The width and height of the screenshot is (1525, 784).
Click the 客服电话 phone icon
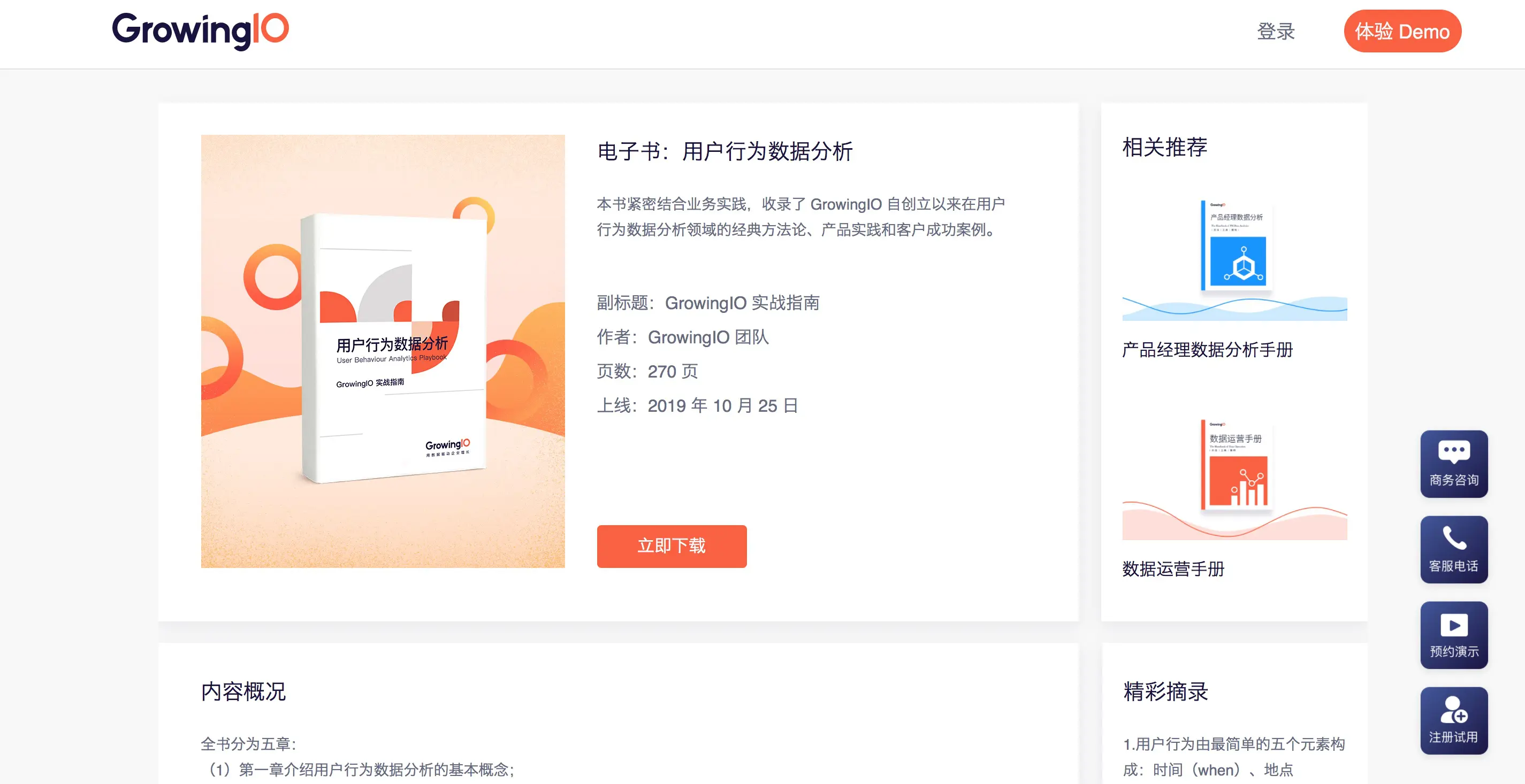point(1453,550)
